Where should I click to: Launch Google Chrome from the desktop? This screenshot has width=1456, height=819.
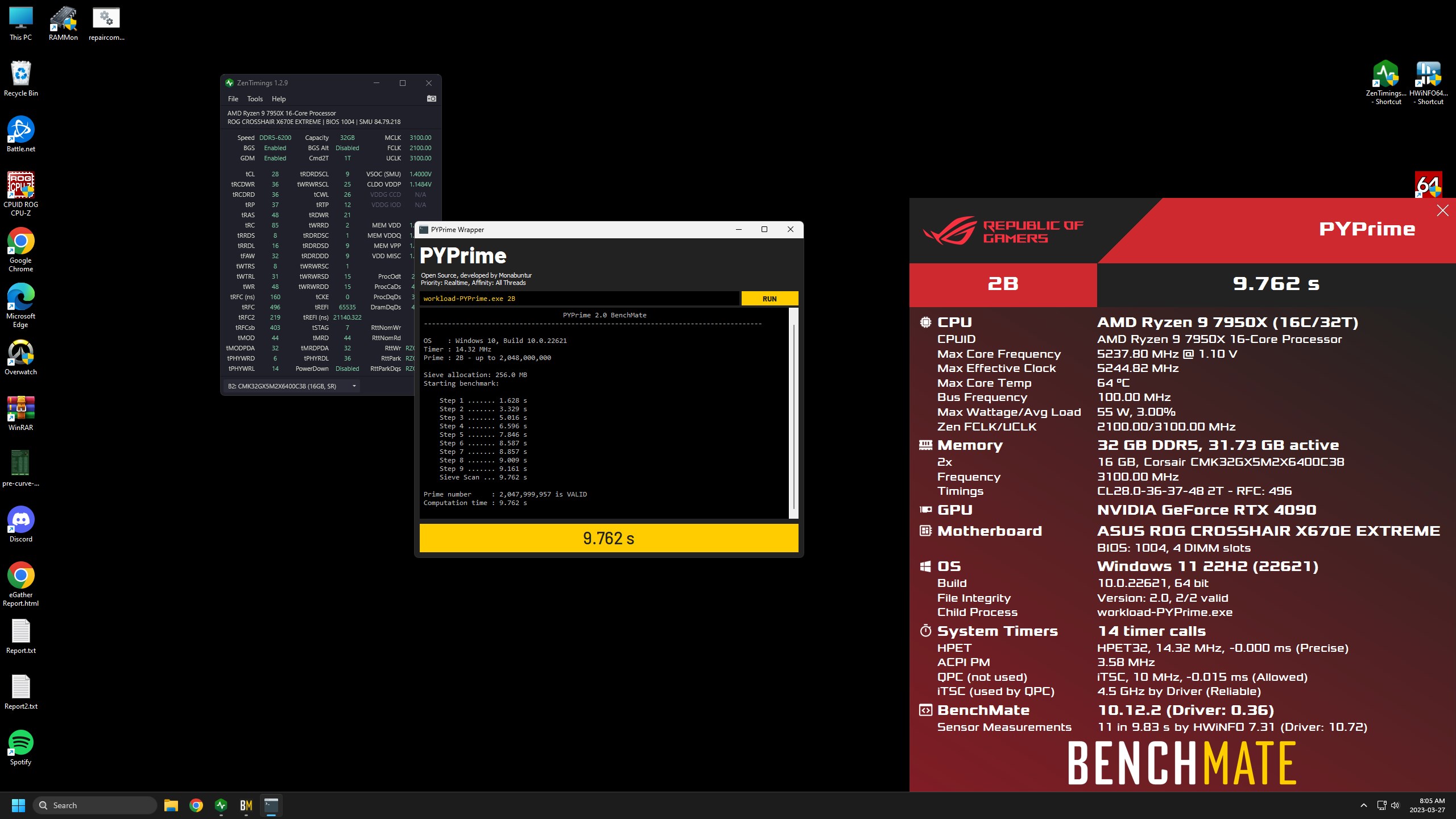point(20,250)
